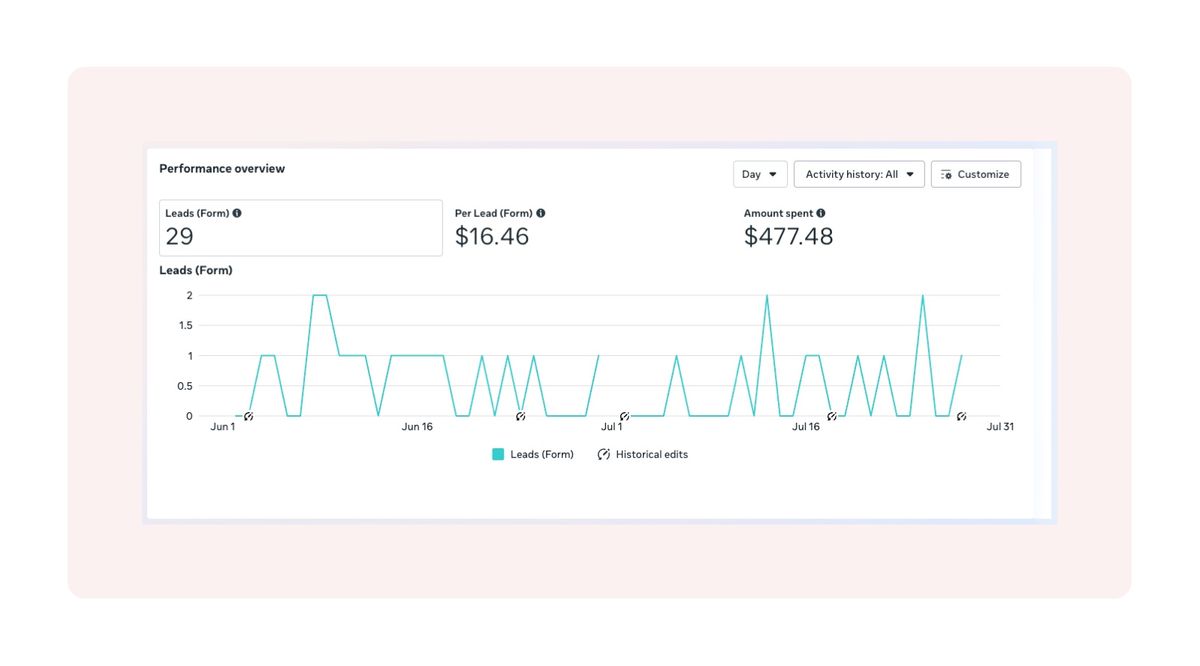Open the historical edit marker after Jul 16
The height and width of the screenshot is (666, 1200).
tap(961, 415)
